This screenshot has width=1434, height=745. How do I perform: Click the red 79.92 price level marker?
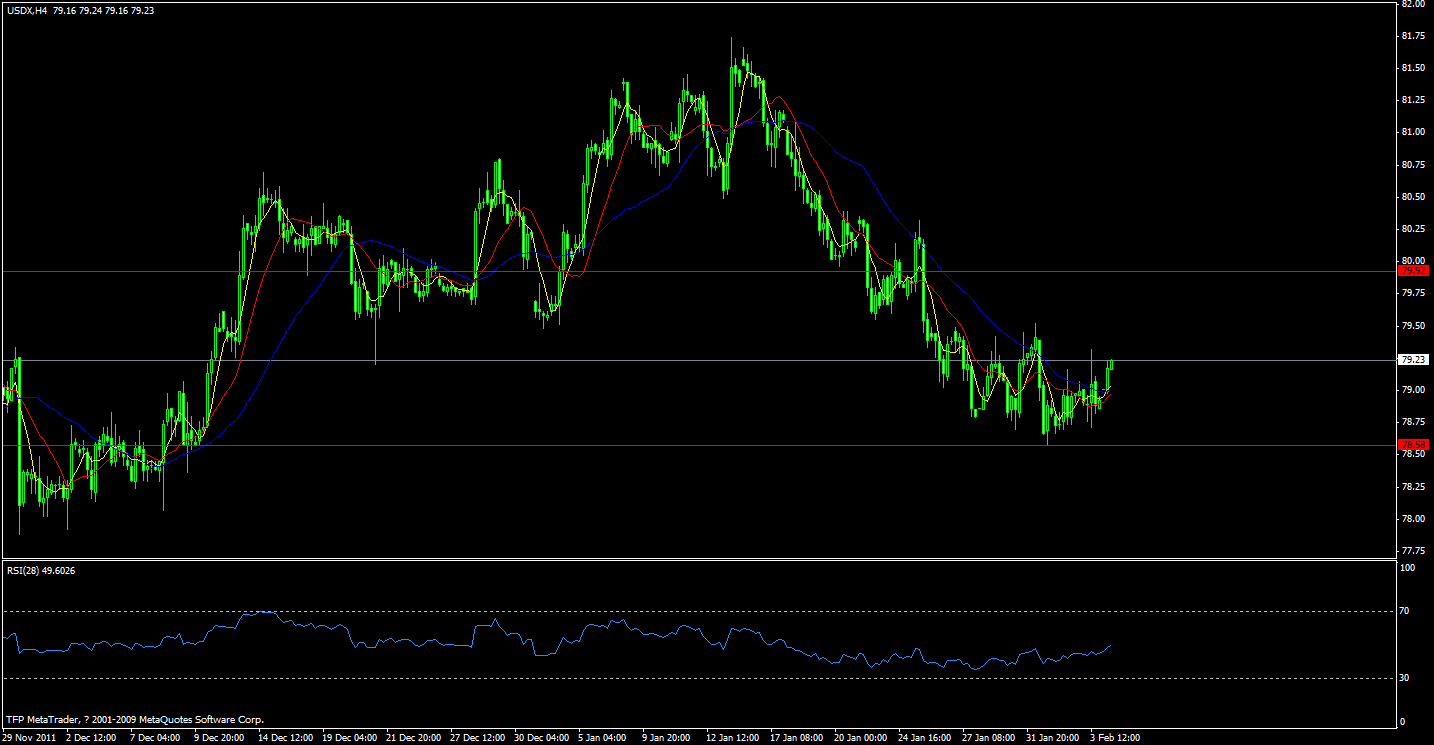[1413, 271]
